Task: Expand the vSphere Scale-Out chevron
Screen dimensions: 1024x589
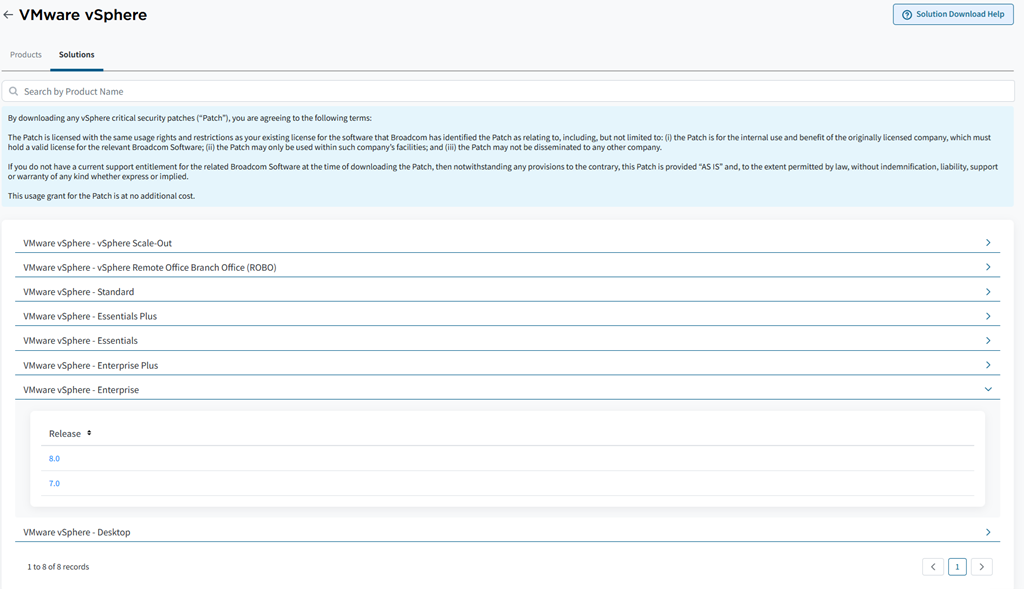Action: (x=988, y=242)
